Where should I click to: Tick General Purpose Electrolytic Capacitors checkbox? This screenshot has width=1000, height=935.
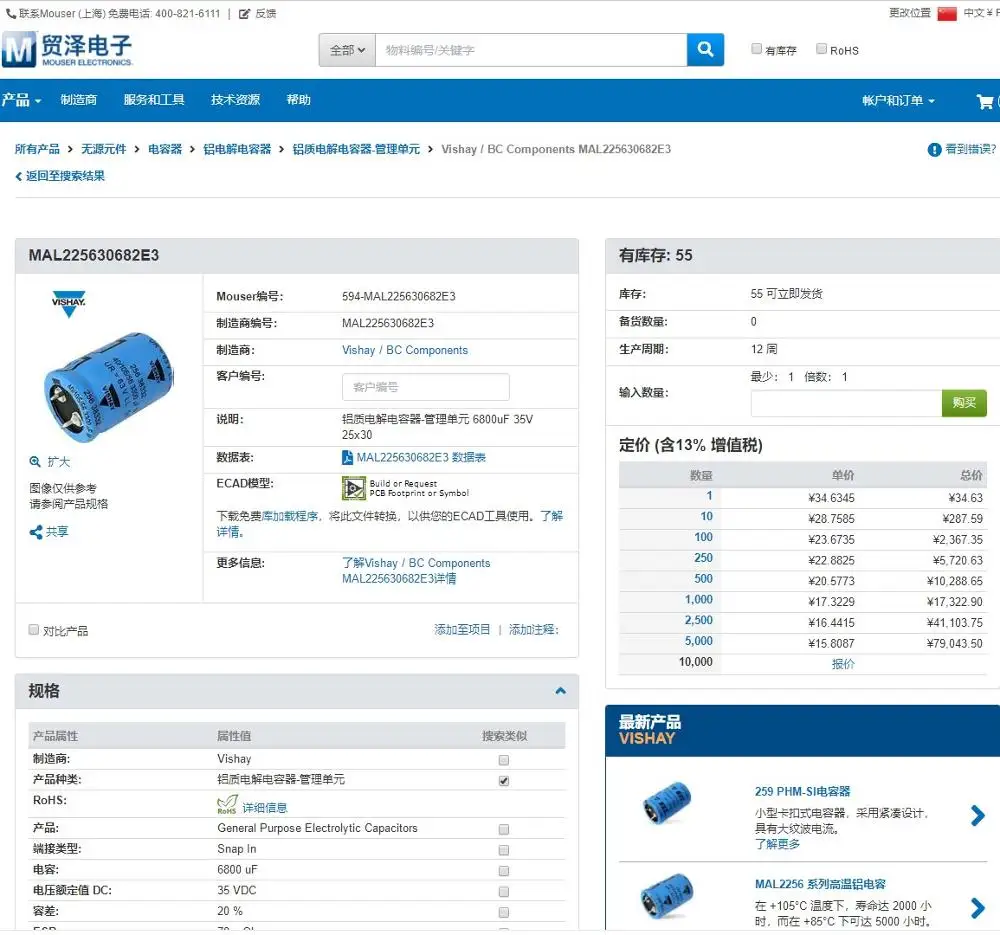(504, 829)
